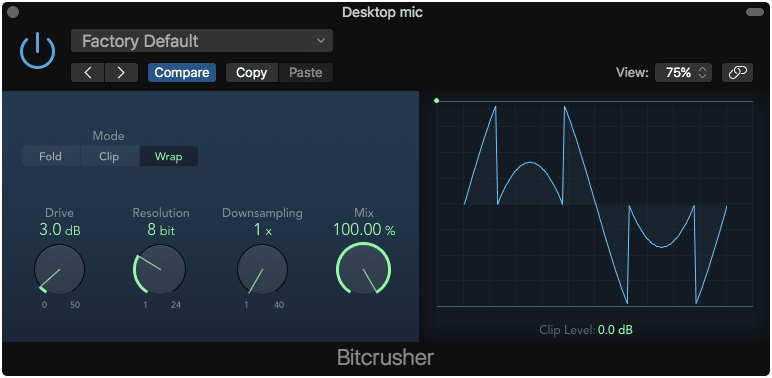Select Clip mode

coord(109,157)
